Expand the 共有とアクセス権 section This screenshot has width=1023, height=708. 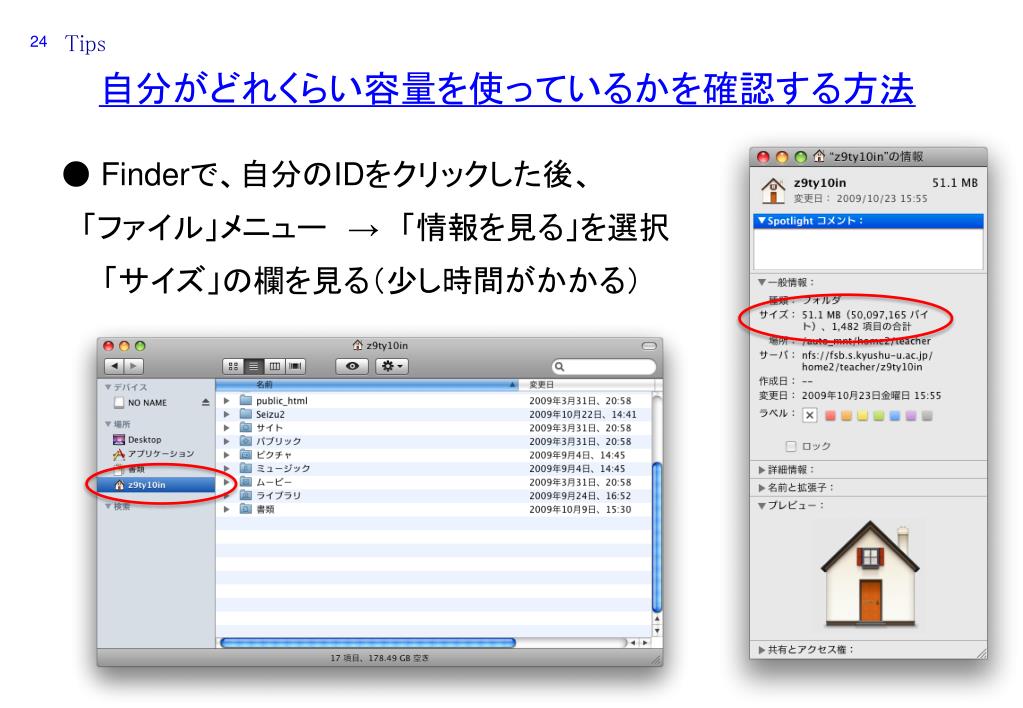(761, 650)
